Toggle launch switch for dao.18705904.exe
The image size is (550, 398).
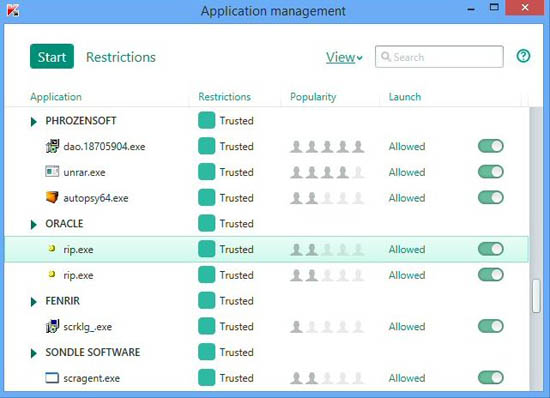coord(491,146)
